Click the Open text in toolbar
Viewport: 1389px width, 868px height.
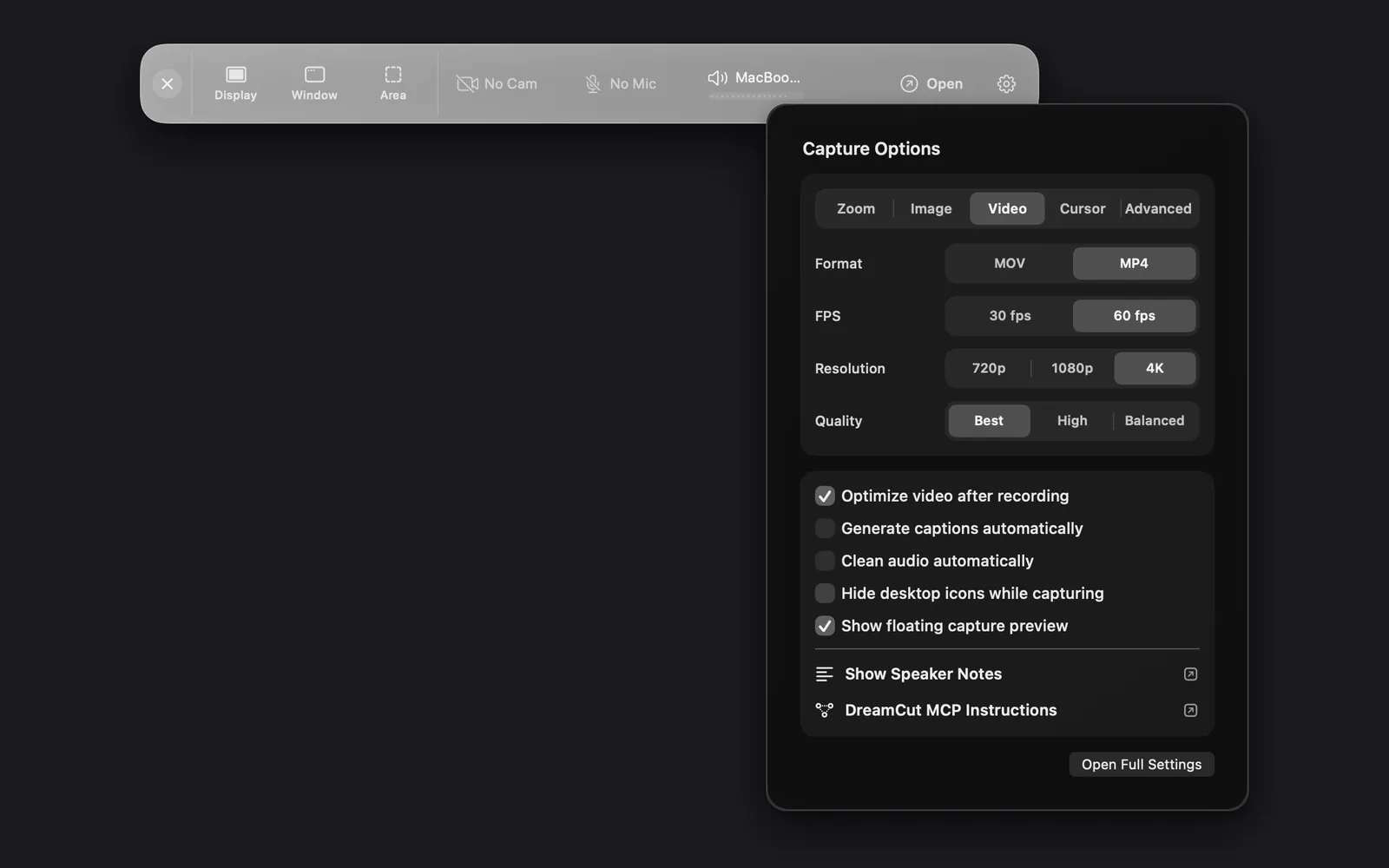pyautogui.click(x=945, y=83)
